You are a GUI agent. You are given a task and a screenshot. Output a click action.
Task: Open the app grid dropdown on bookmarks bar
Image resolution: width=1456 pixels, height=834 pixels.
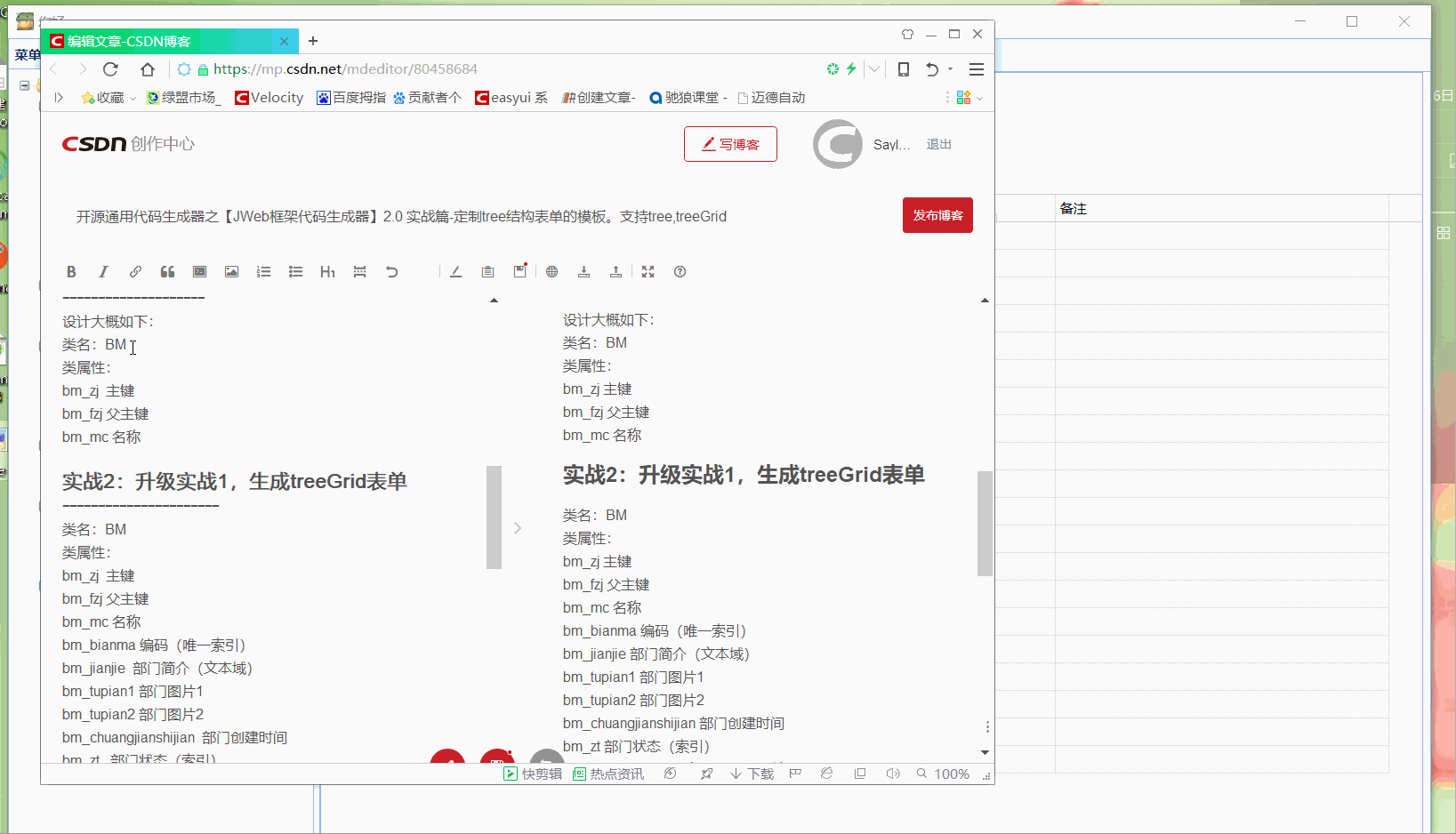[x=967, y=98]
